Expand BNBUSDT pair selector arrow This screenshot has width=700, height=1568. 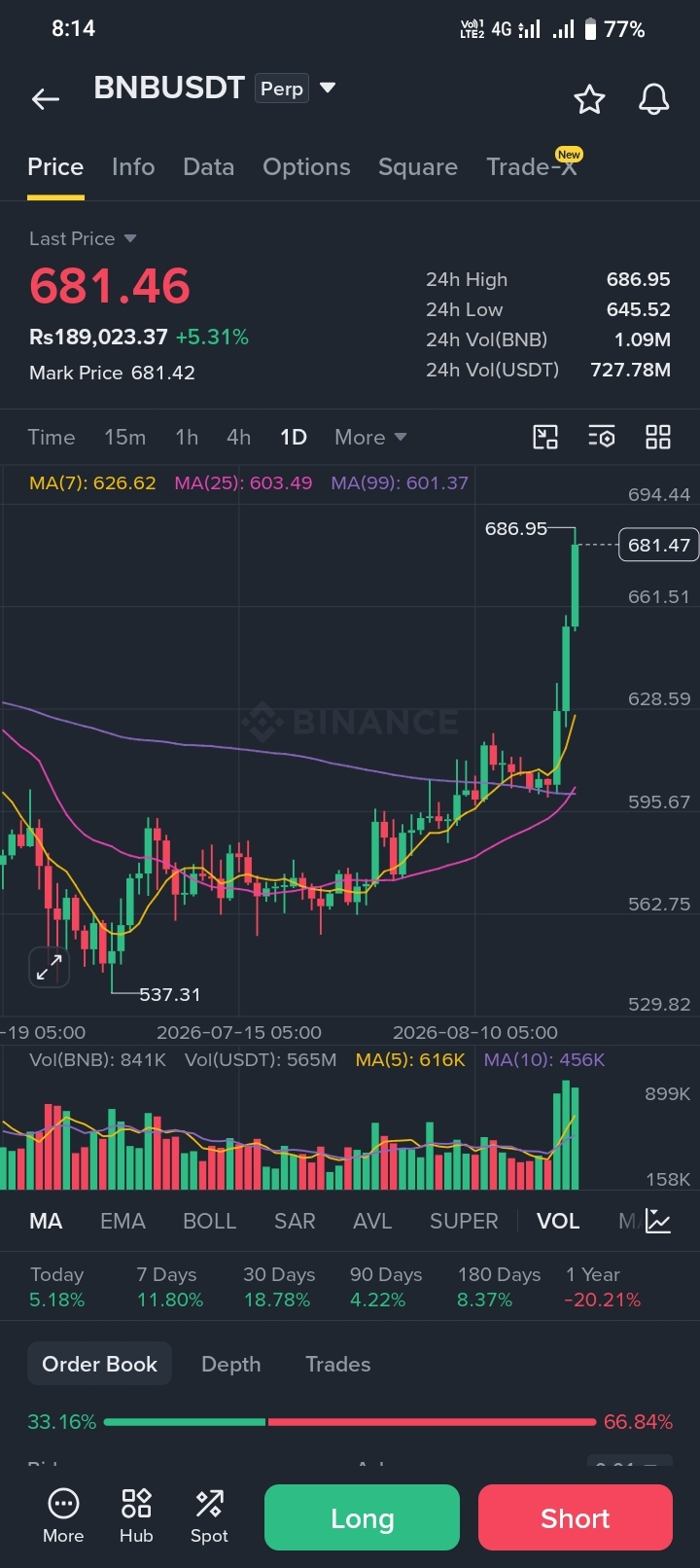coord(328,88)
